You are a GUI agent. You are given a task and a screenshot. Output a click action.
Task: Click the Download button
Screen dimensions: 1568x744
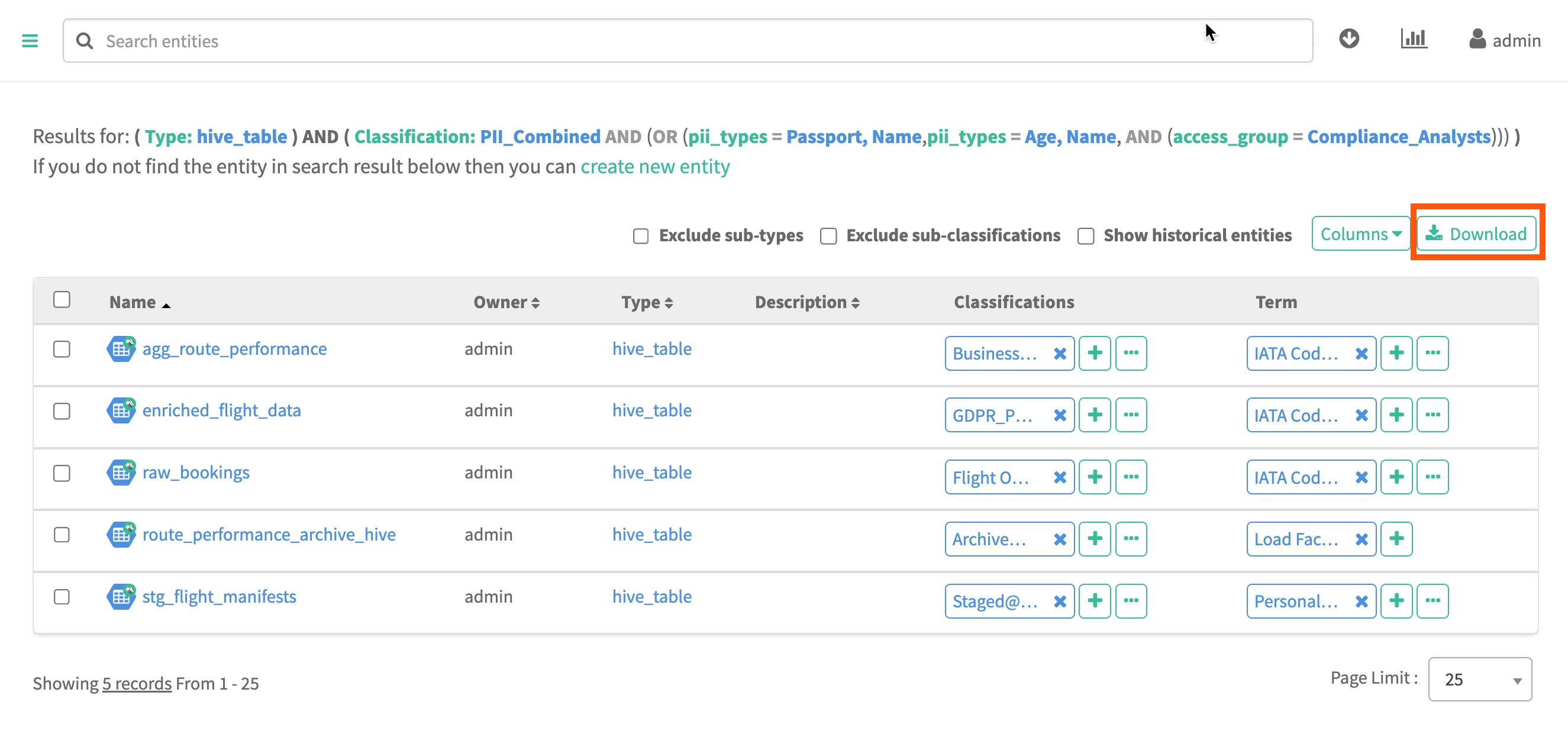[1476, 234]
